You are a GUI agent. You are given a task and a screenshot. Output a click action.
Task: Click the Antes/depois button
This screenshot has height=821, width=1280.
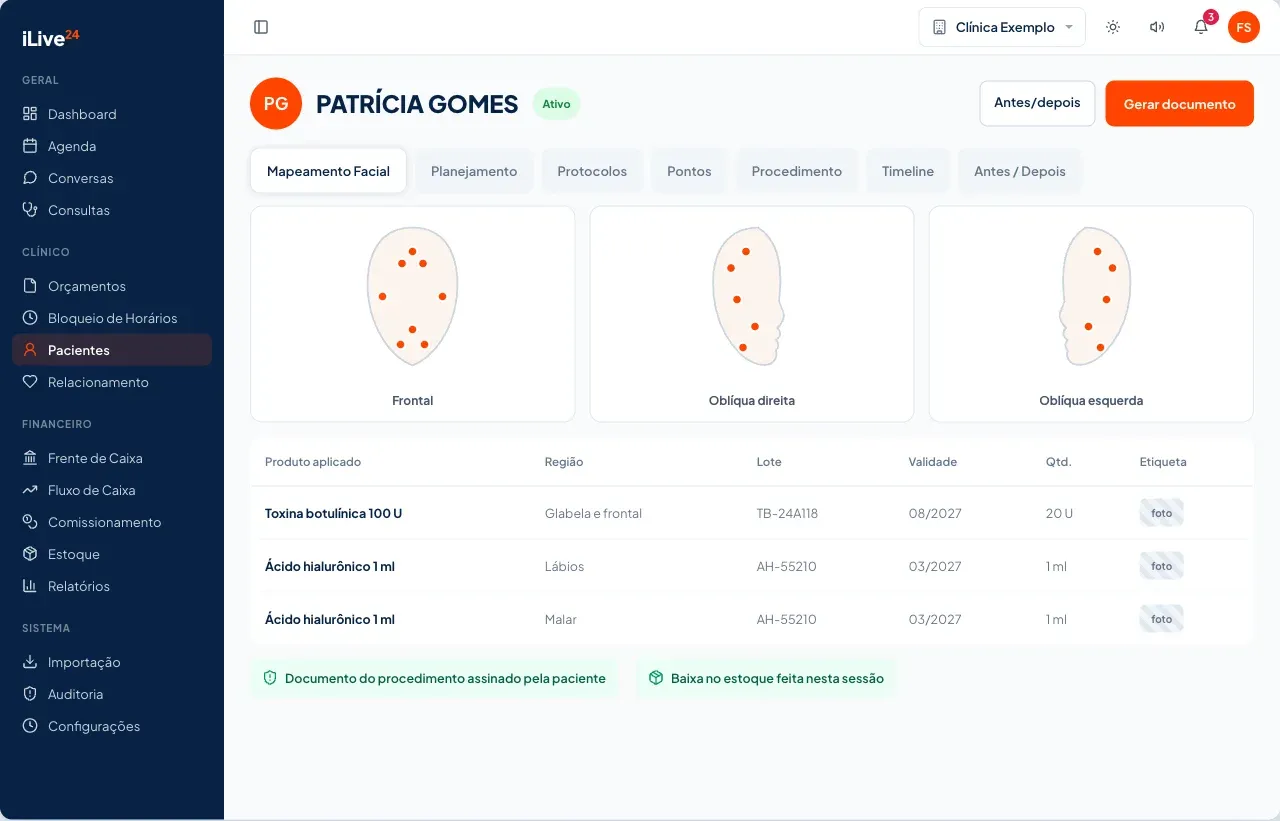(x=1037, y=103)
